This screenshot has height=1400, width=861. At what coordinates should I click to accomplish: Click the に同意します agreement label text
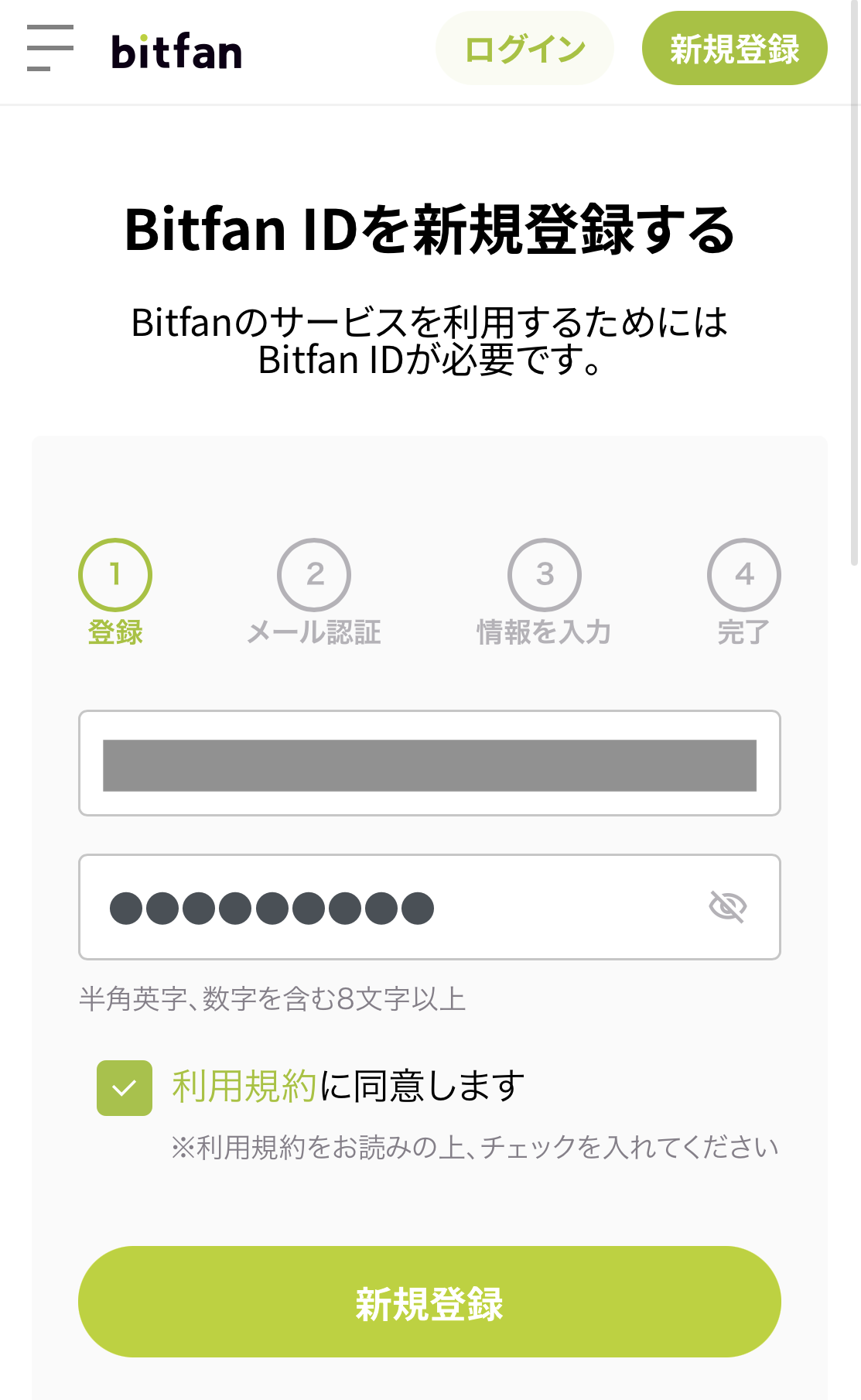click(422, 1086)
